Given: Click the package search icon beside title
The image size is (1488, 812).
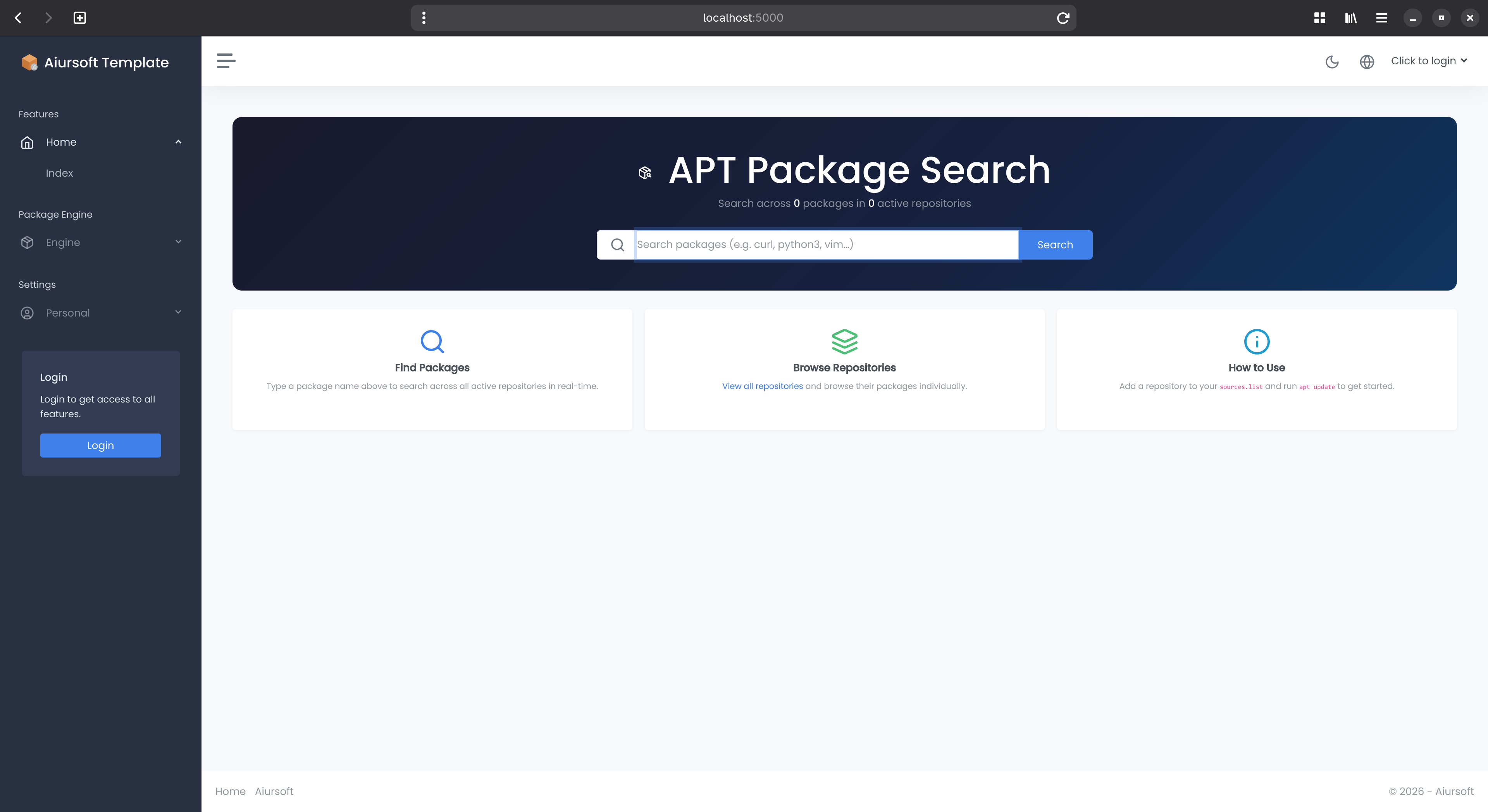Looking at the screenshot, I should [645, 172].
